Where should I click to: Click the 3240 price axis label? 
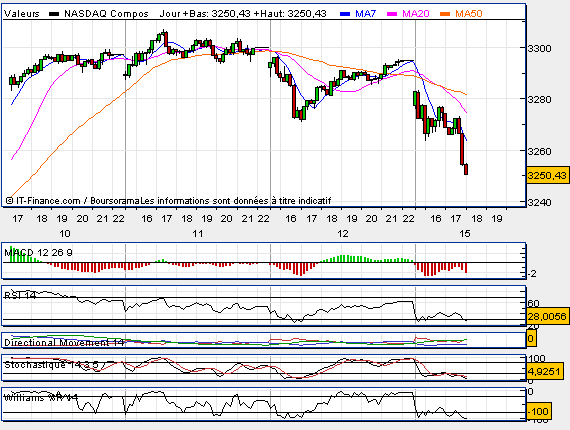coord(539,202)
